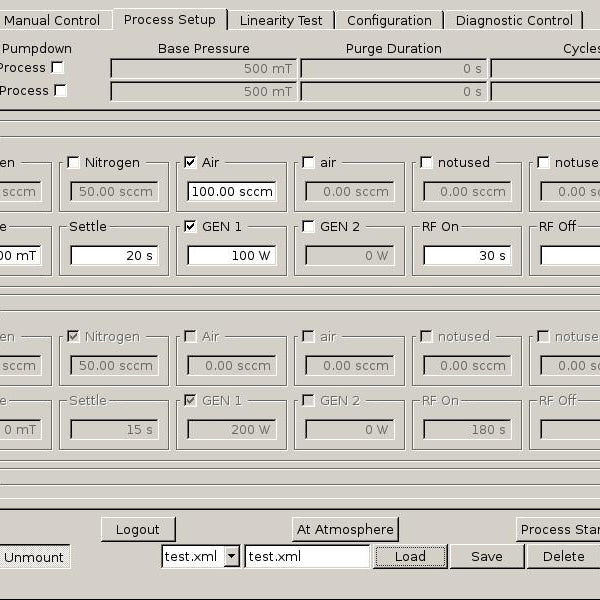Image resolution: width=600 pixels, height=600 pixels.
Task: Open the Linearity Test tab
Action: [281, 20]
